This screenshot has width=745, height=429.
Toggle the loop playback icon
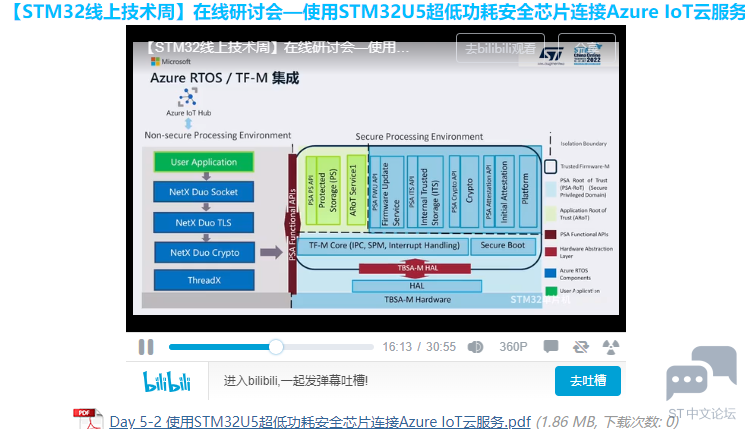581,347
